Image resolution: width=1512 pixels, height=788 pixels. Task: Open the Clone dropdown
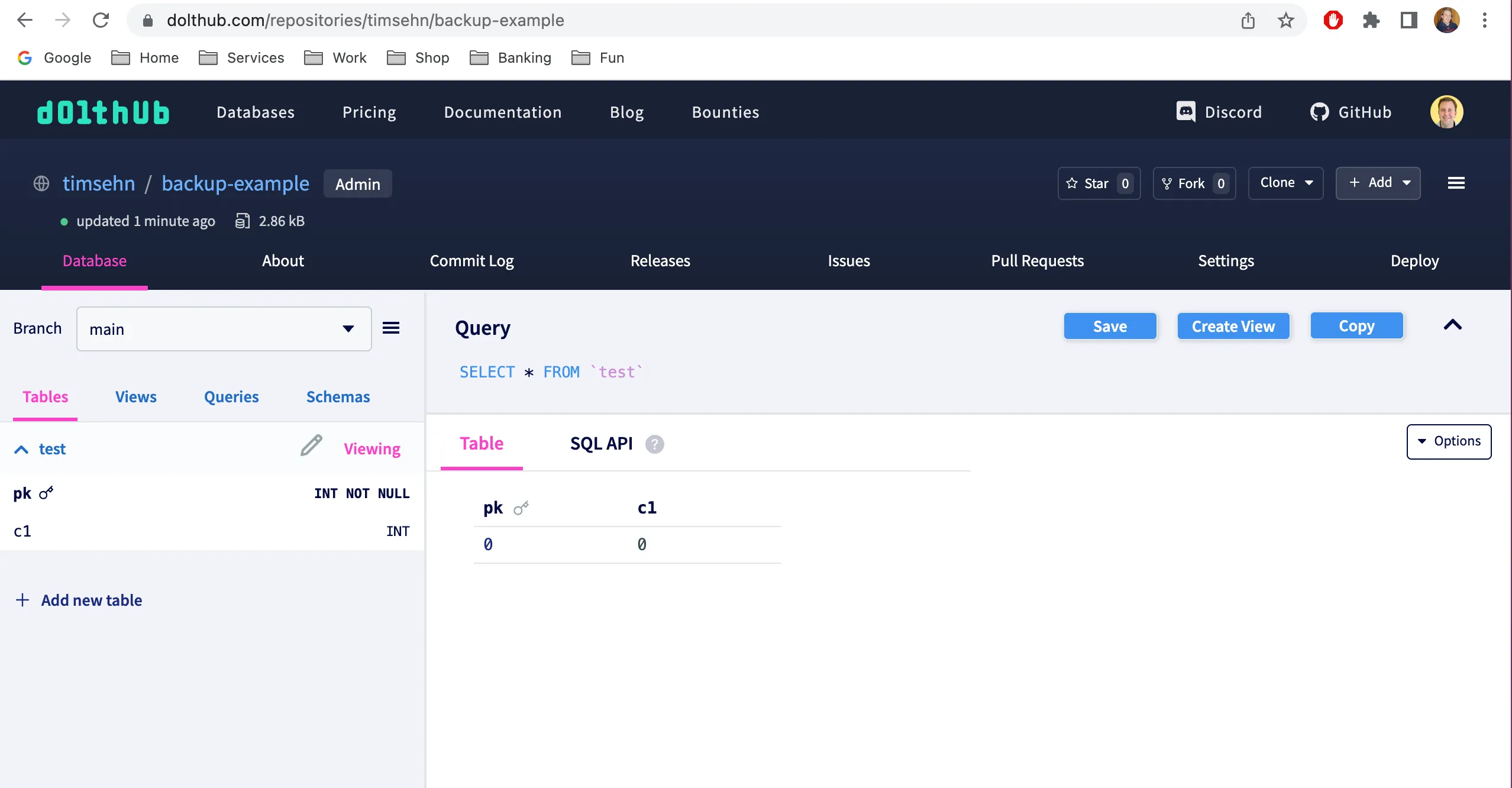[x=1286, y=183]
